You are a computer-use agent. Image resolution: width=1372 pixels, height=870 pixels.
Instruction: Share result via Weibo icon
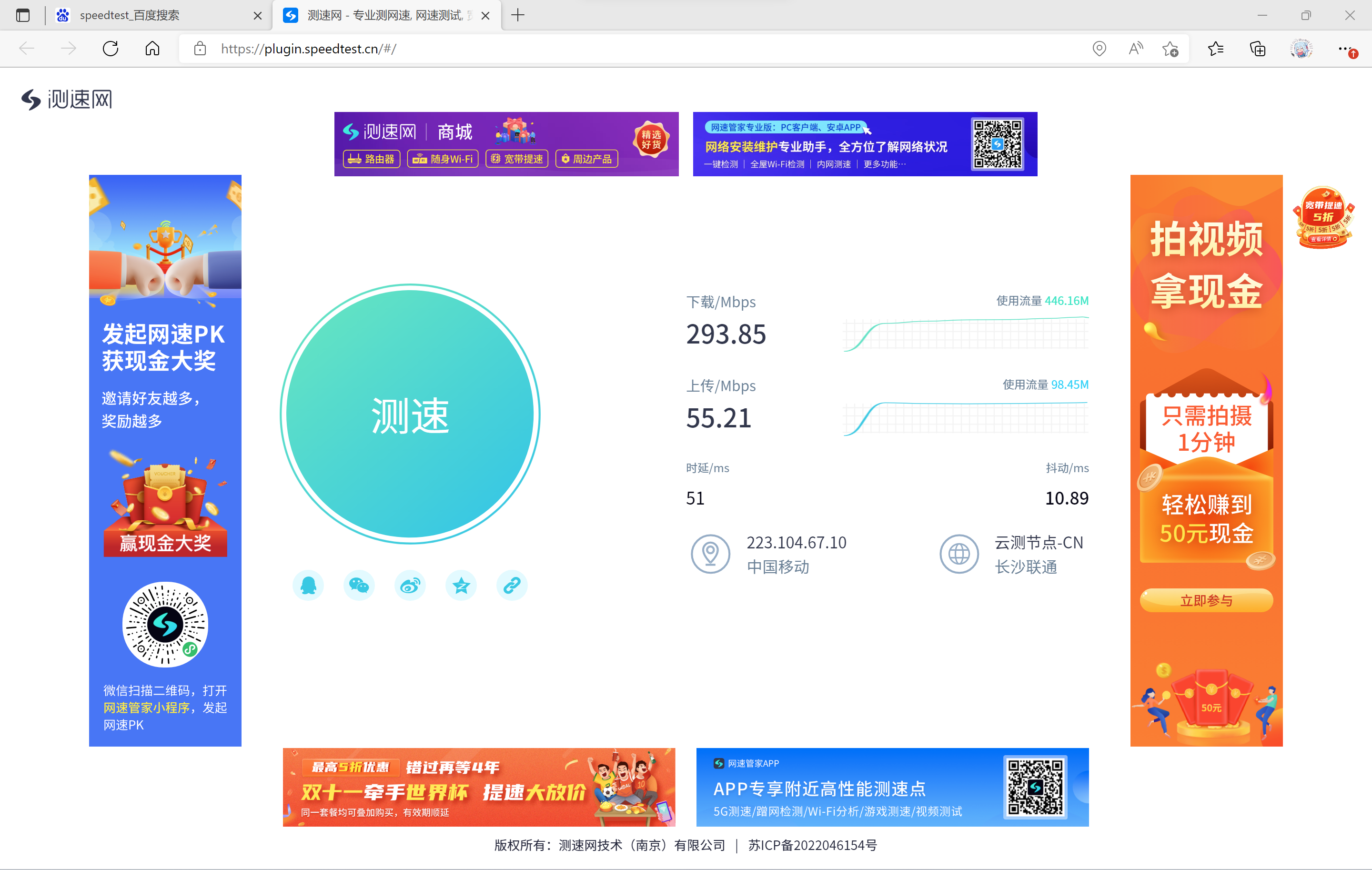pos(410,585)
